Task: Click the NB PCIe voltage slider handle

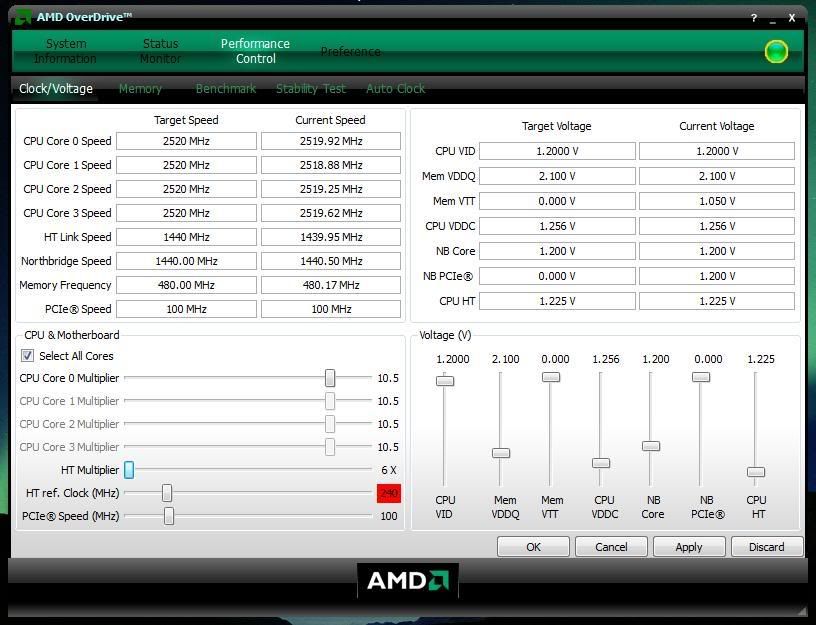Action: click(x=701, y=377)
